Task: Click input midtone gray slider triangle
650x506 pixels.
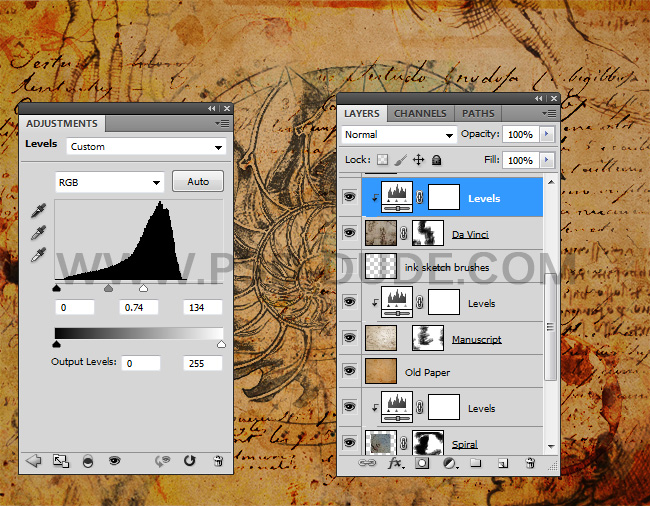Action: [x=108, y=288]
